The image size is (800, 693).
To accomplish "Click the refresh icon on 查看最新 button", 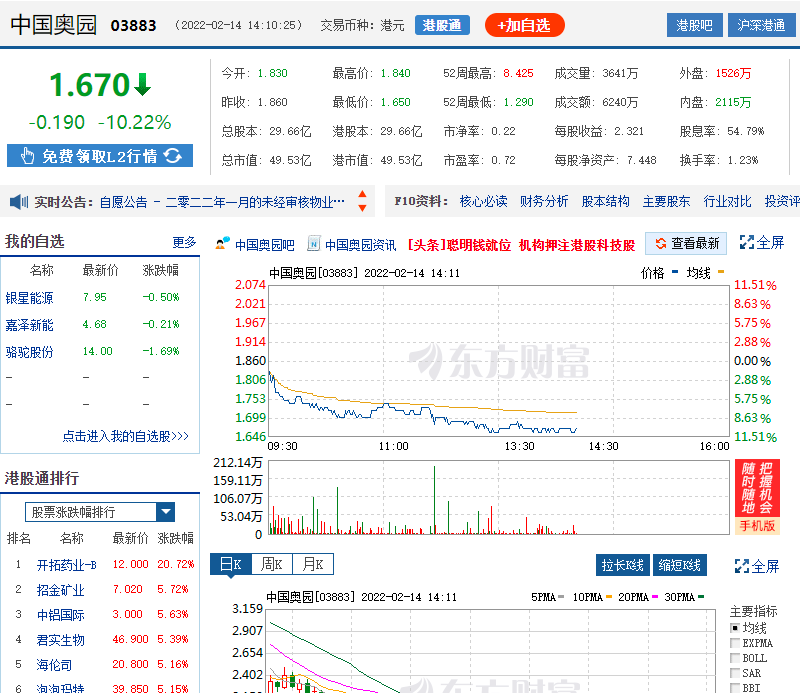I will click(660, 242).
